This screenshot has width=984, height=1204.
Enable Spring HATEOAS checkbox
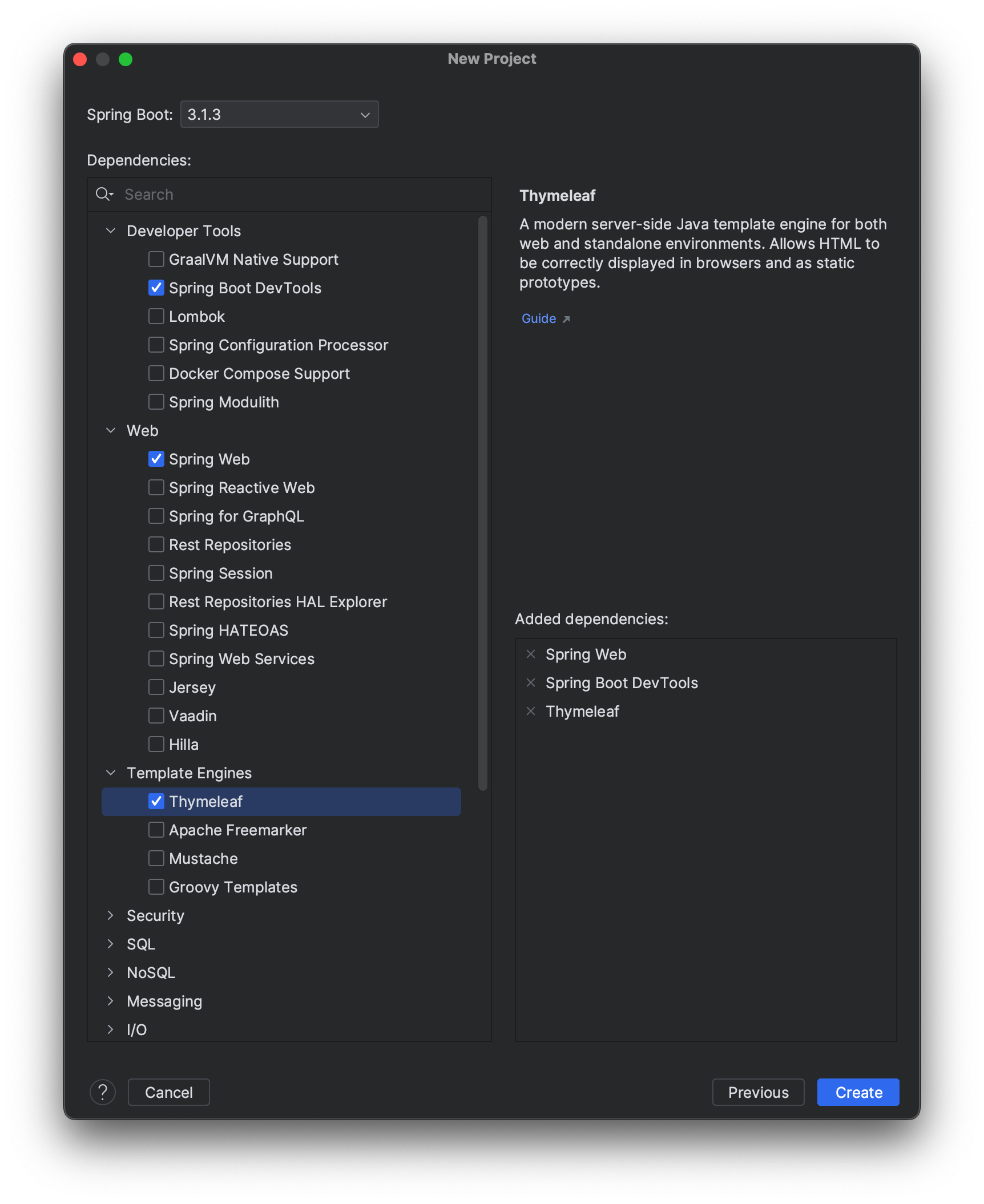[x=156, y=630]
